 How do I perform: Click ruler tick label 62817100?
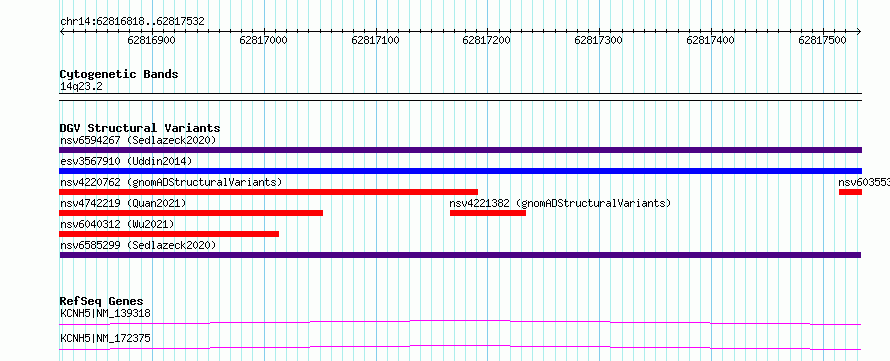(375, 40)
